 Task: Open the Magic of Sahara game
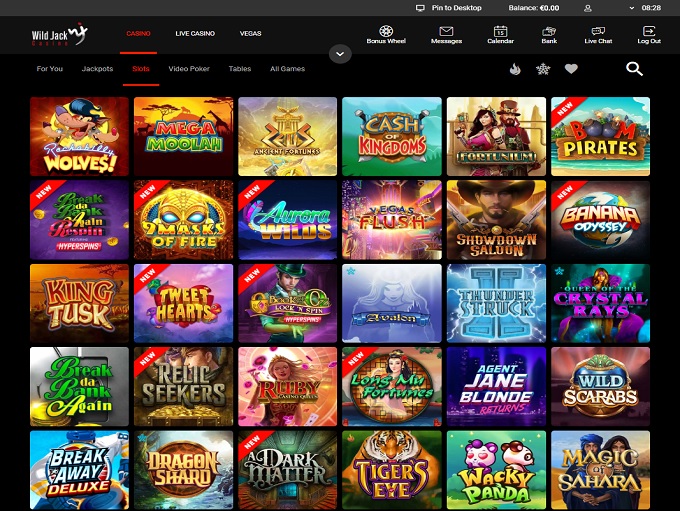[601, 470]
